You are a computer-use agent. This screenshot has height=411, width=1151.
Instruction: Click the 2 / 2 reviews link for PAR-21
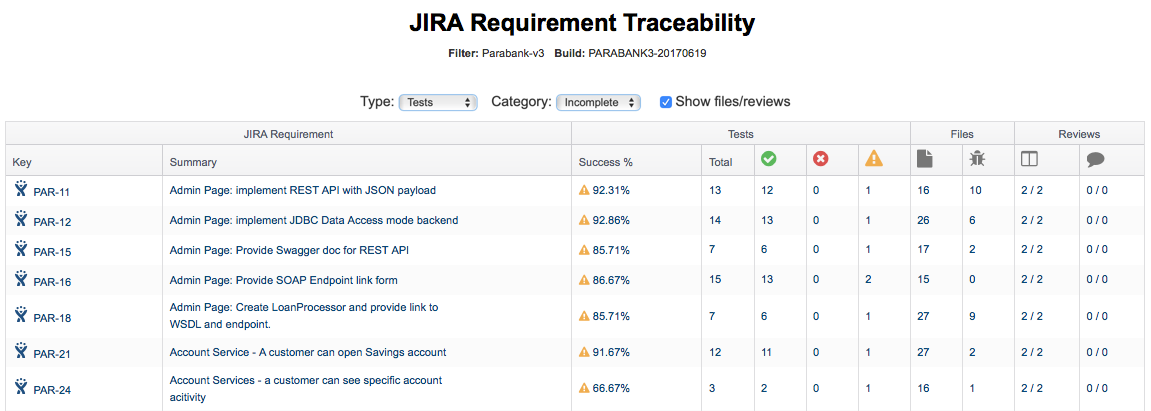[1031, 352]
